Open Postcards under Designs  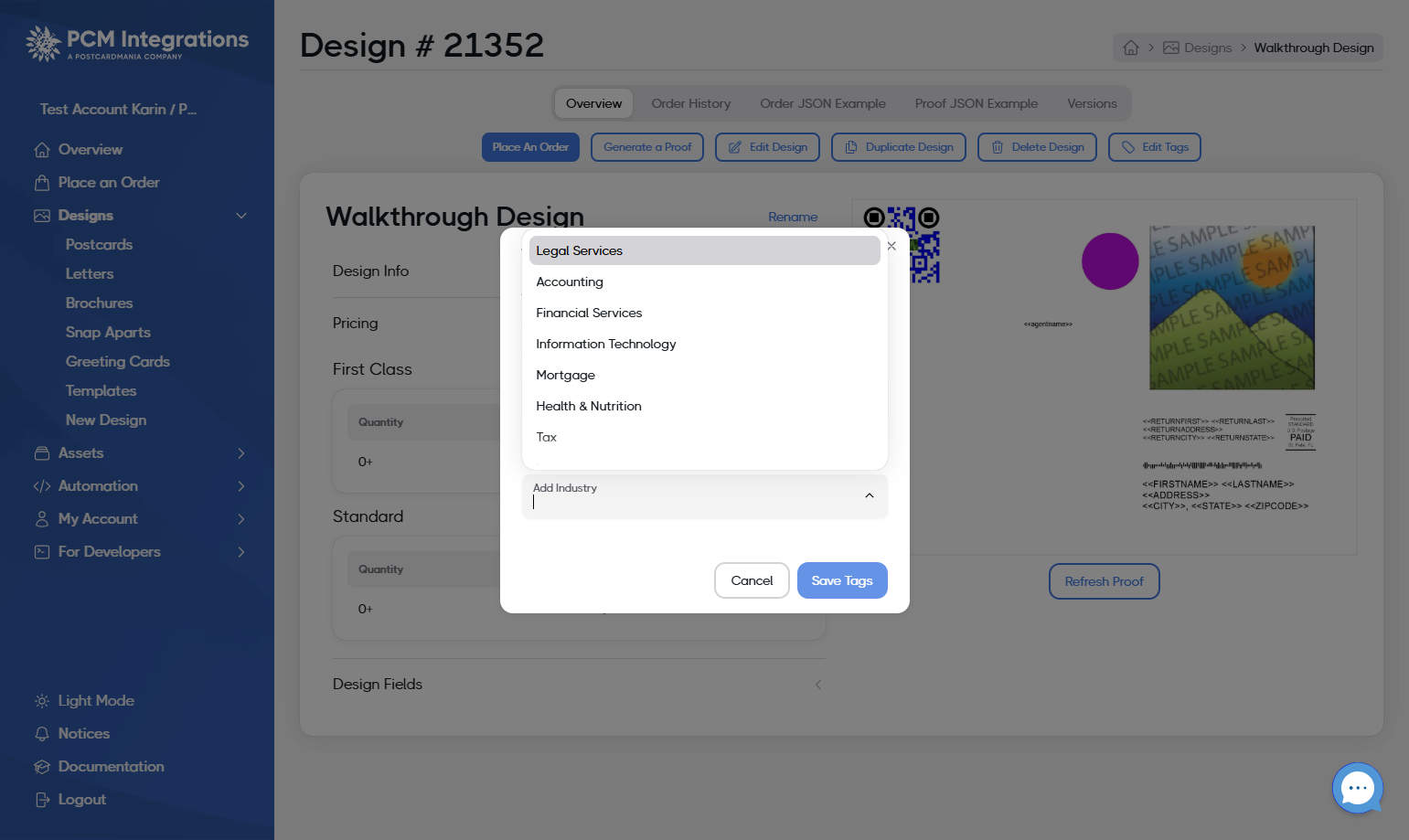99,244
